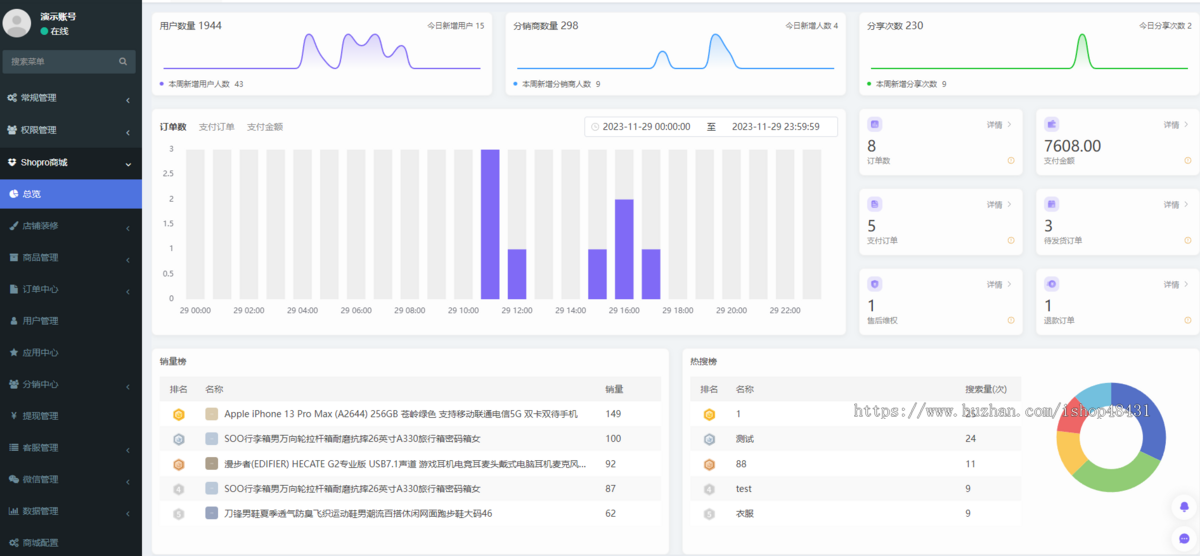Viewport: 1200px width, 556px height.
Task: Click info icon on 售后维权 card
Action: pyautogui.click(x=1011, y=321)
